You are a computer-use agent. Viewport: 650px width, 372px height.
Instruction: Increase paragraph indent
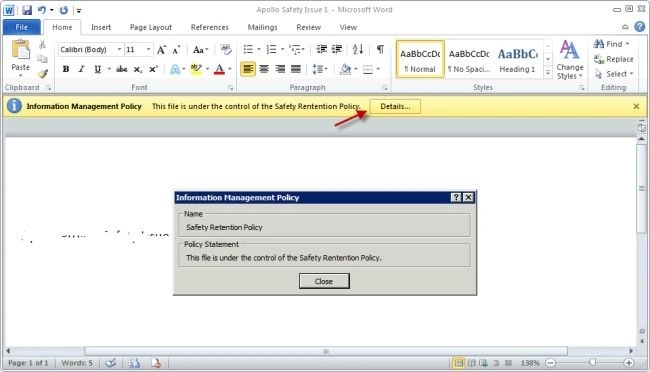[x=337, y=49]
